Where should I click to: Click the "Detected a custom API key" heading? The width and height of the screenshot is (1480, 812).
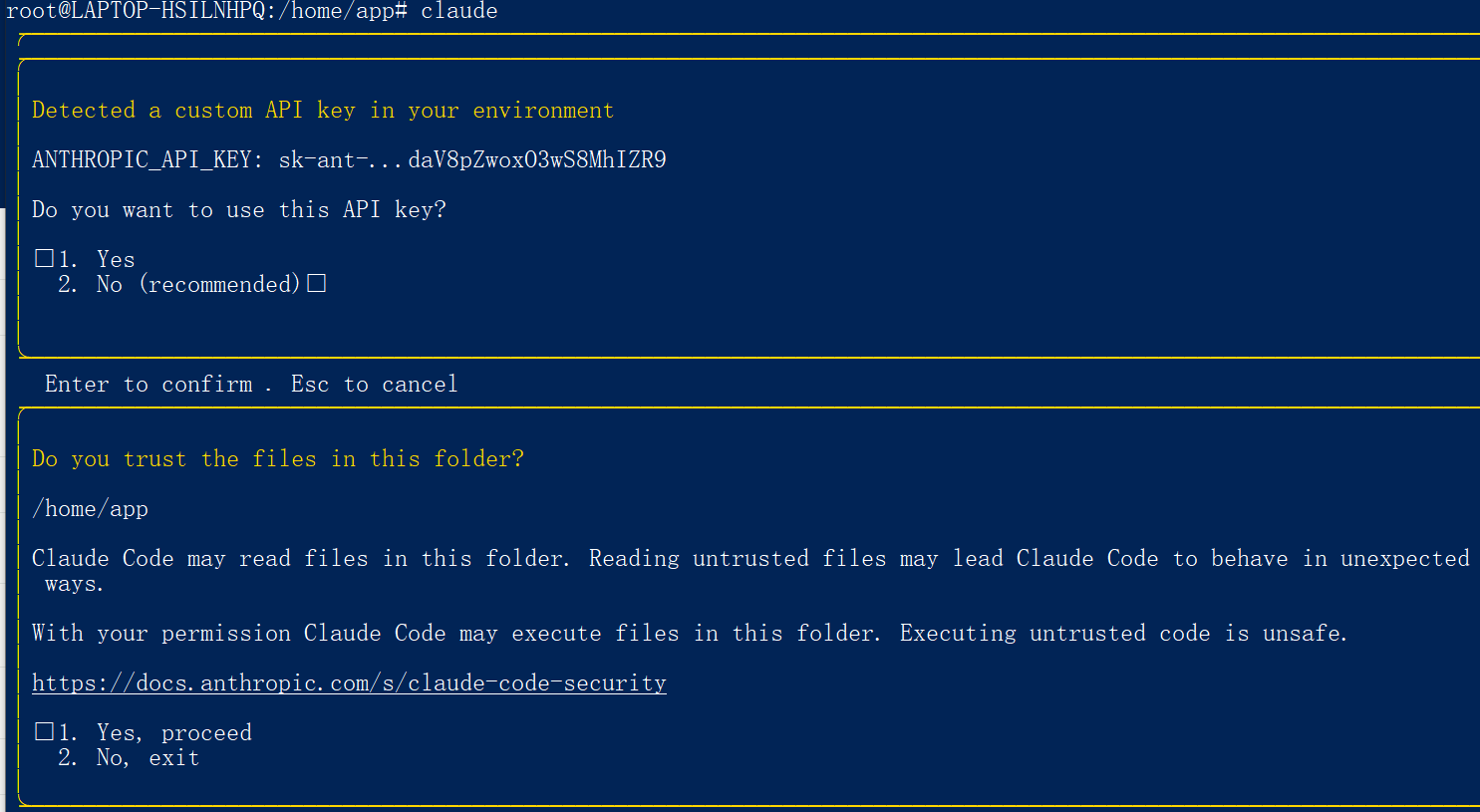[x=322, y=111]
